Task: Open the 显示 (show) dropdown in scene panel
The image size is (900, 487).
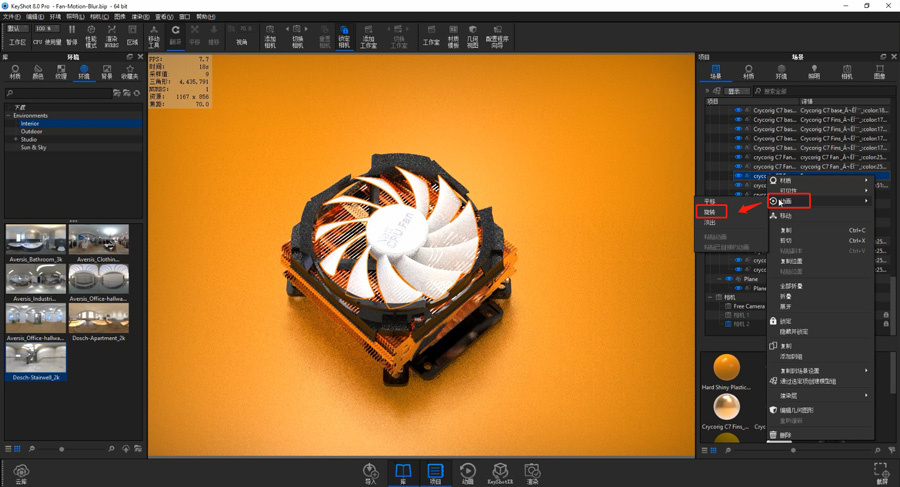Action: coord(738,91)
